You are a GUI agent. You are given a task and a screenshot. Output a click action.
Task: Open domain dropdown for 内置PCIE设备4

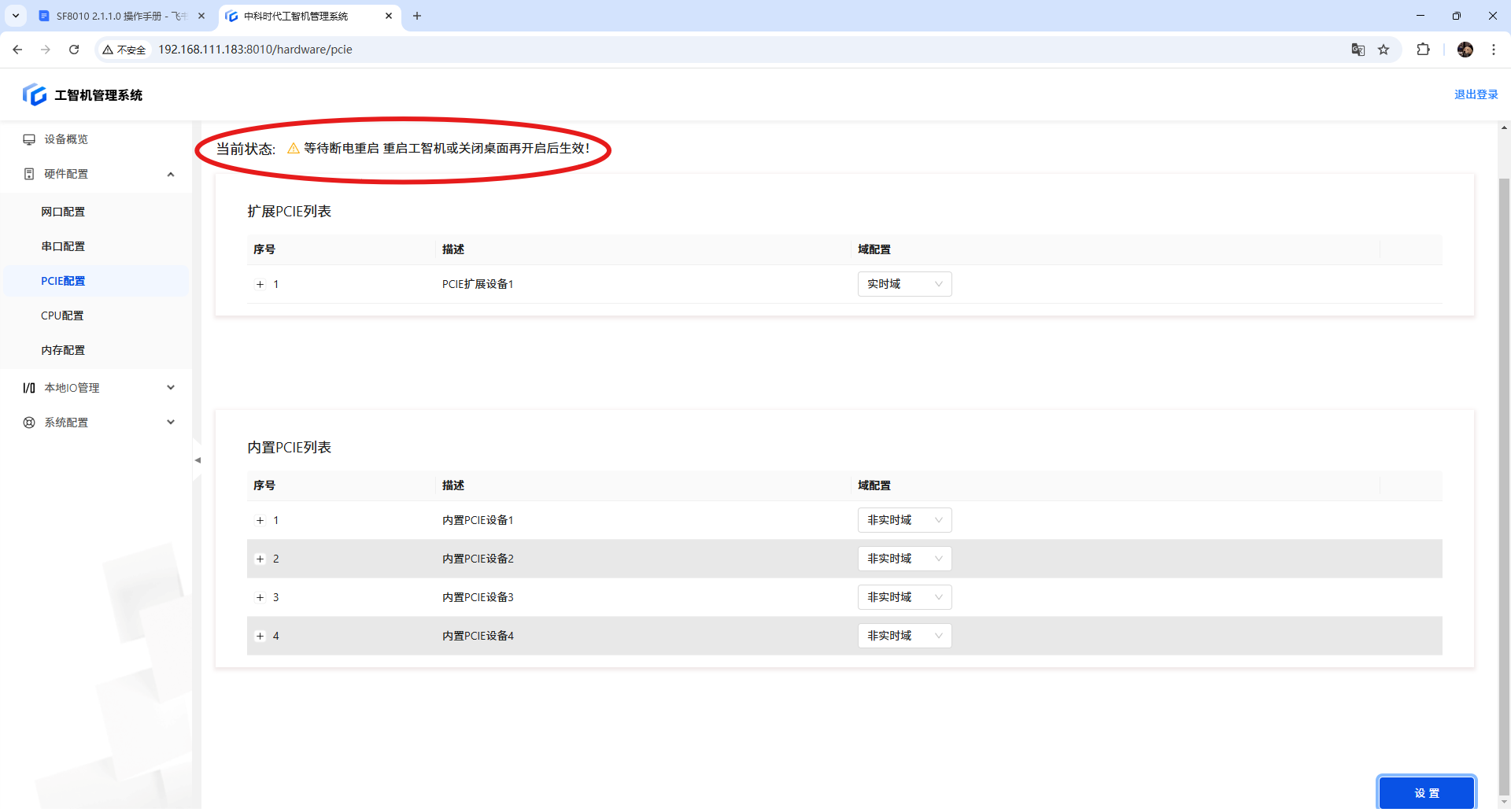(904, 636)
